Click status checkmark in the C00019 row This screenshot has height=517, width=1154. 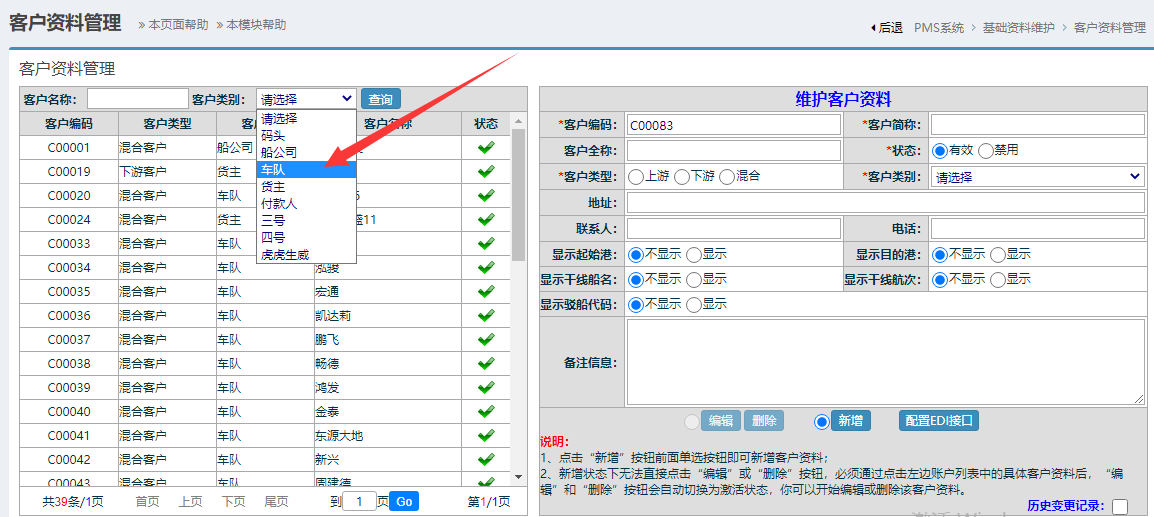(486, 171)
